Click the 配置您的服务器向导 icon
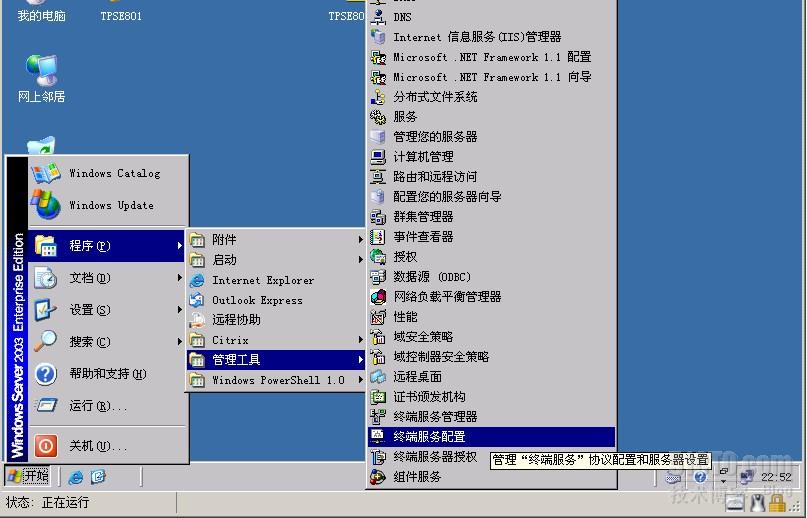Viewport: 807px width, 518px height. (378, 197)
